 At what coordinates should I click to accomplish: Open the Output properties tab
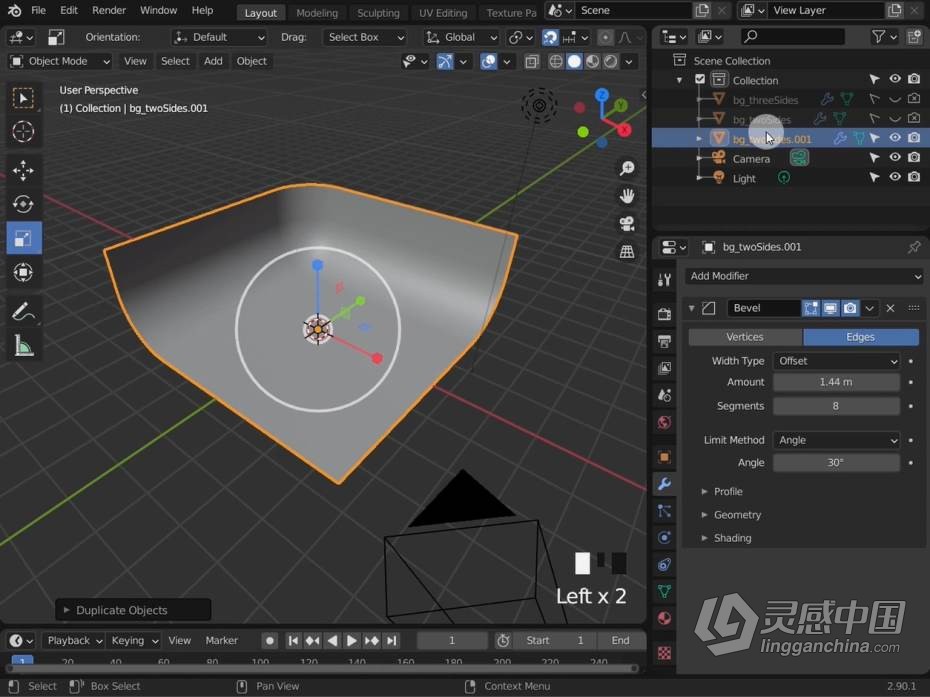pyautogui.click(x=664, y=341)
